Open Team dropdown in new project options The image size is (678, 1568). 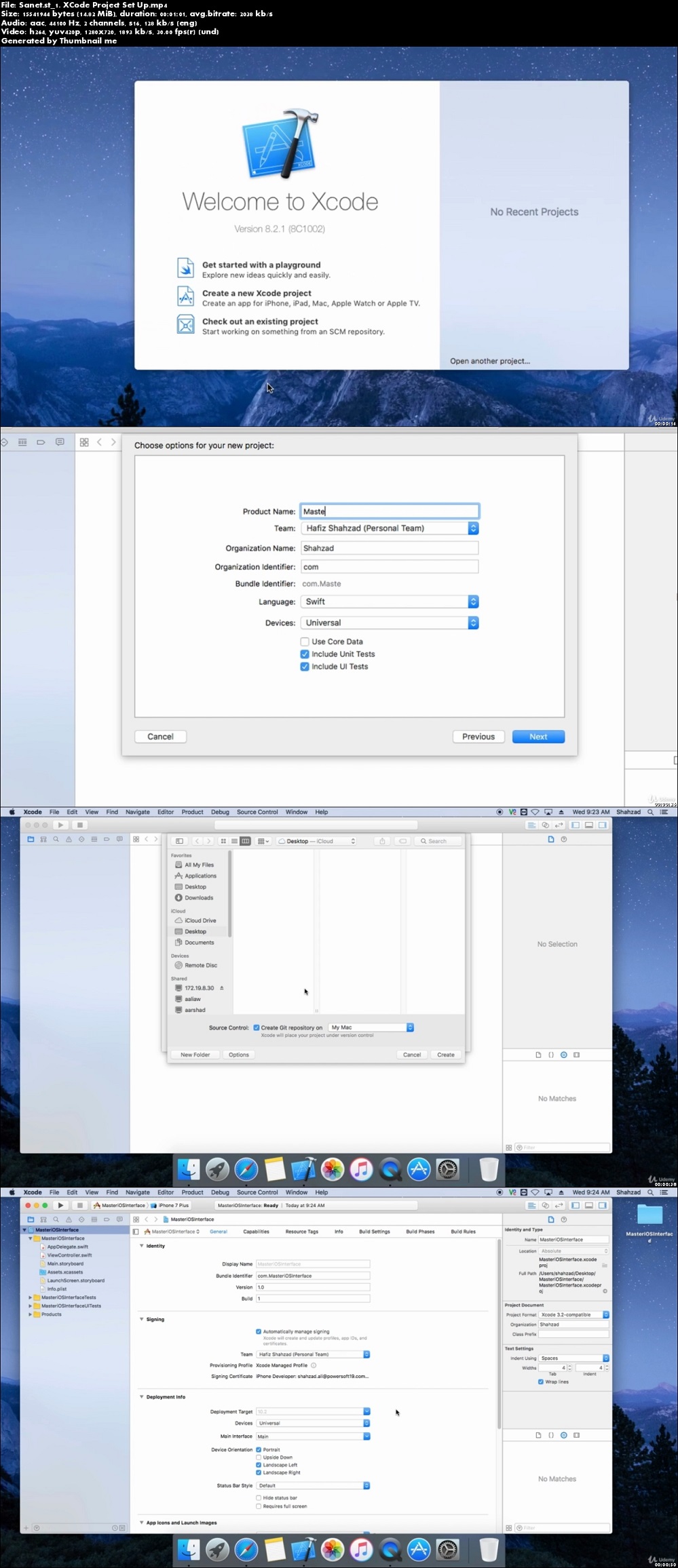(390, 528)
